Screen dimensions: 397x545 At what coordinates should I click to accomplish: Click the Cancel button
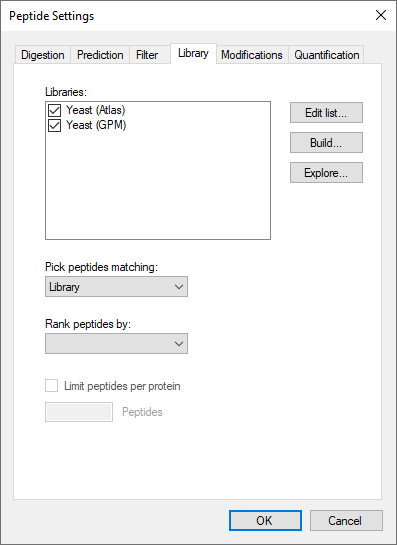click(346, 520)
